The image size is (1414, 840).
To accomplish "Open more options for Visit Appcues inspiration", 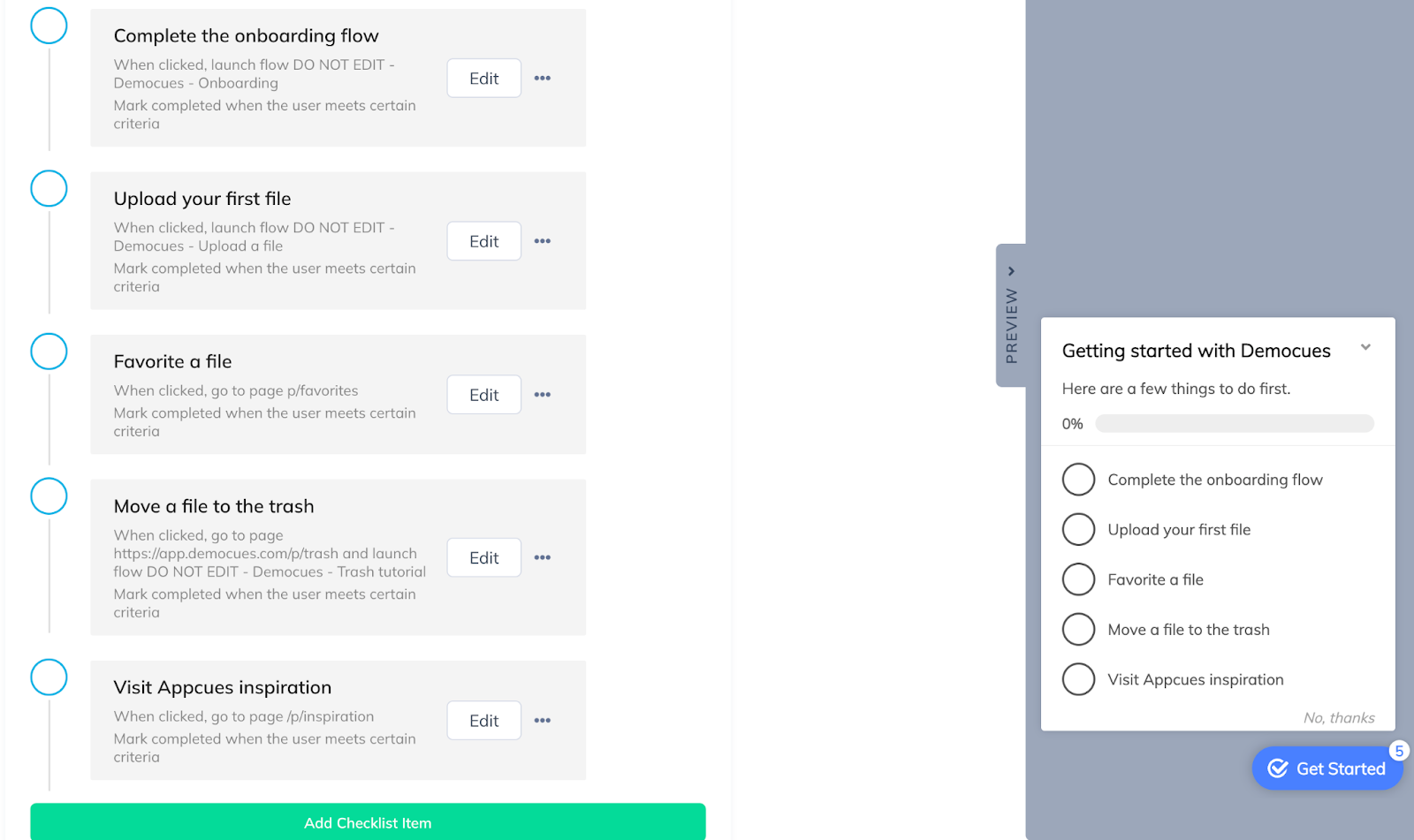I will 543,721.
